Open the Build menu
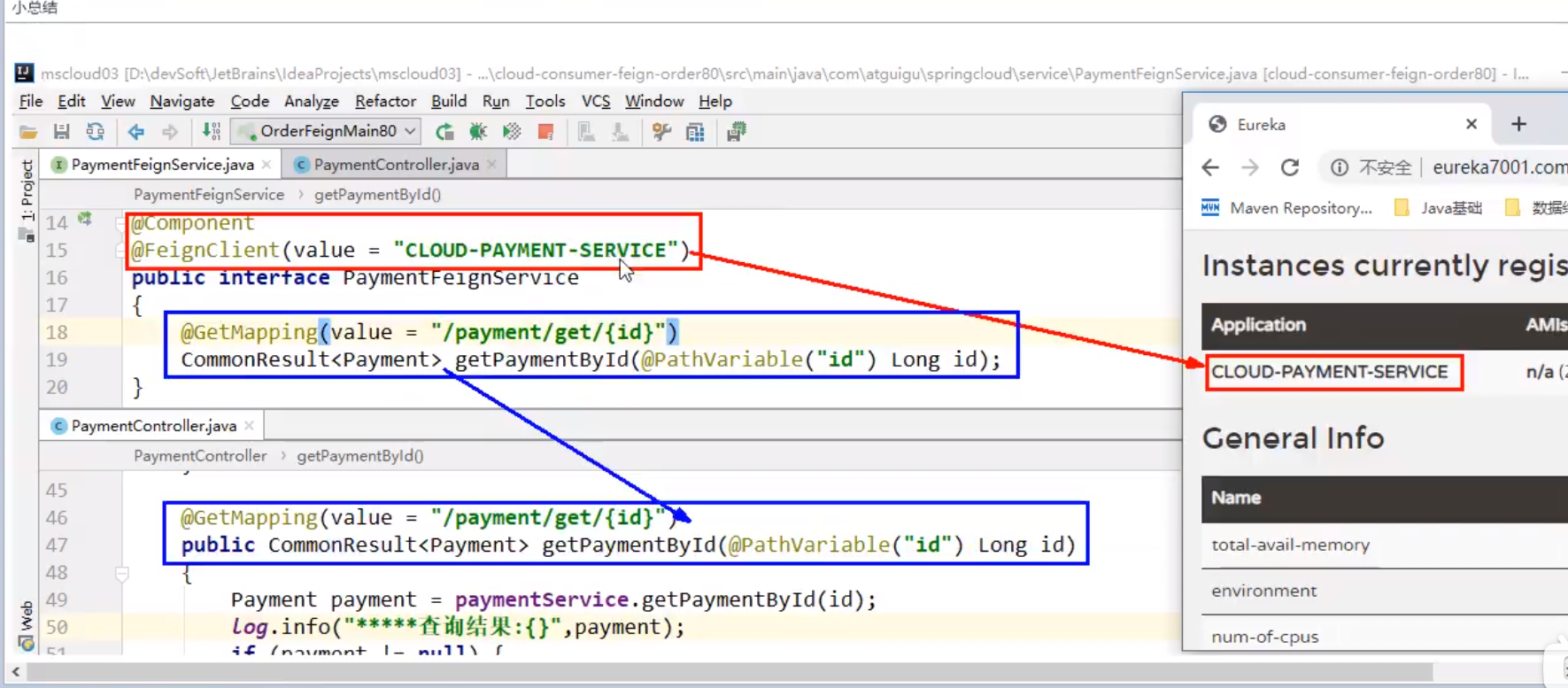The height and width of the screenshot is (688, 1568). point(449,101)
